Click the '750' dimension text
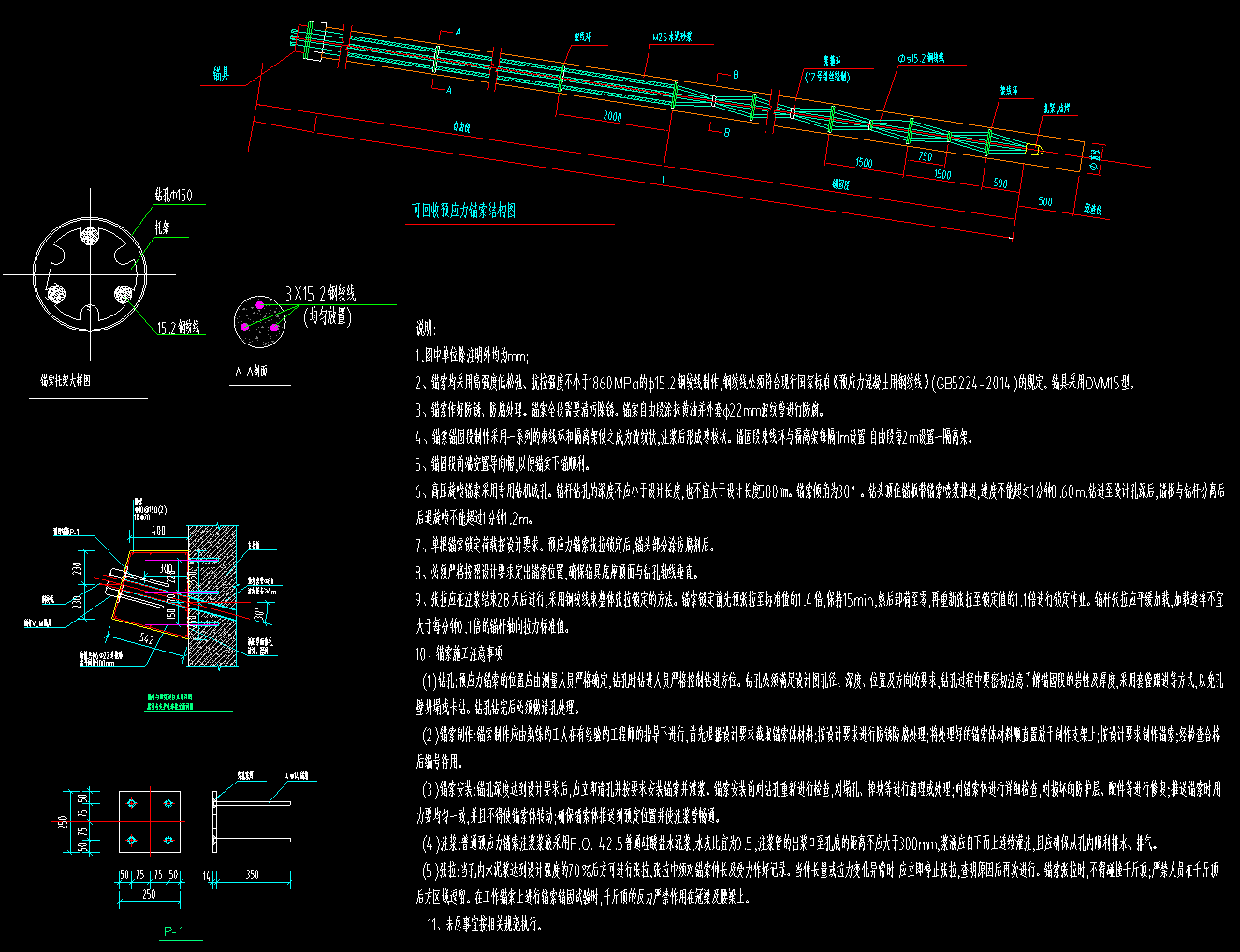This screenshot has height=952, width=1240. pyautogui.click(x=925, y=156)
